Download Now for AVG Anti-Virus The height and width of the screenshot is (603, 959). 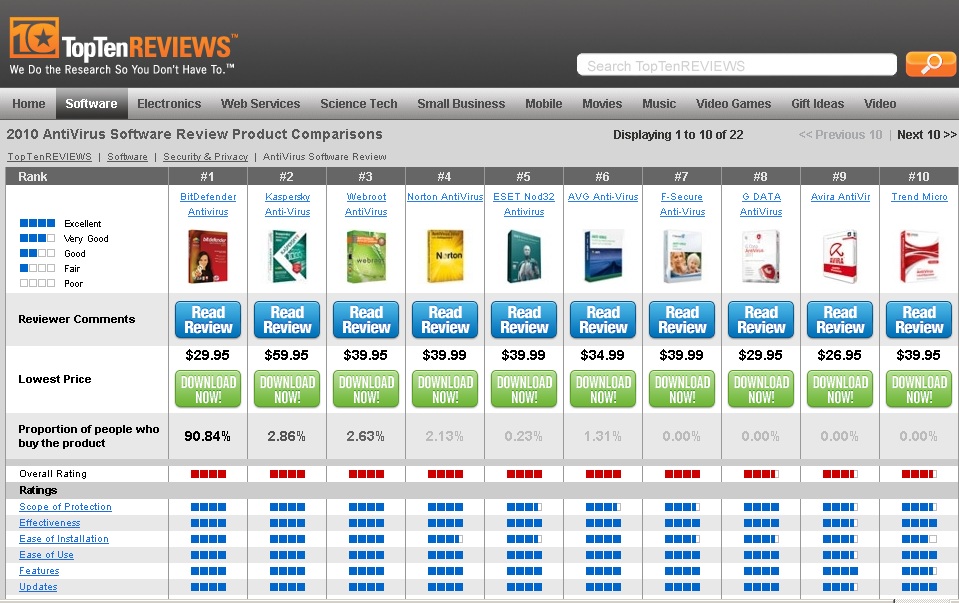click(602, 390)
